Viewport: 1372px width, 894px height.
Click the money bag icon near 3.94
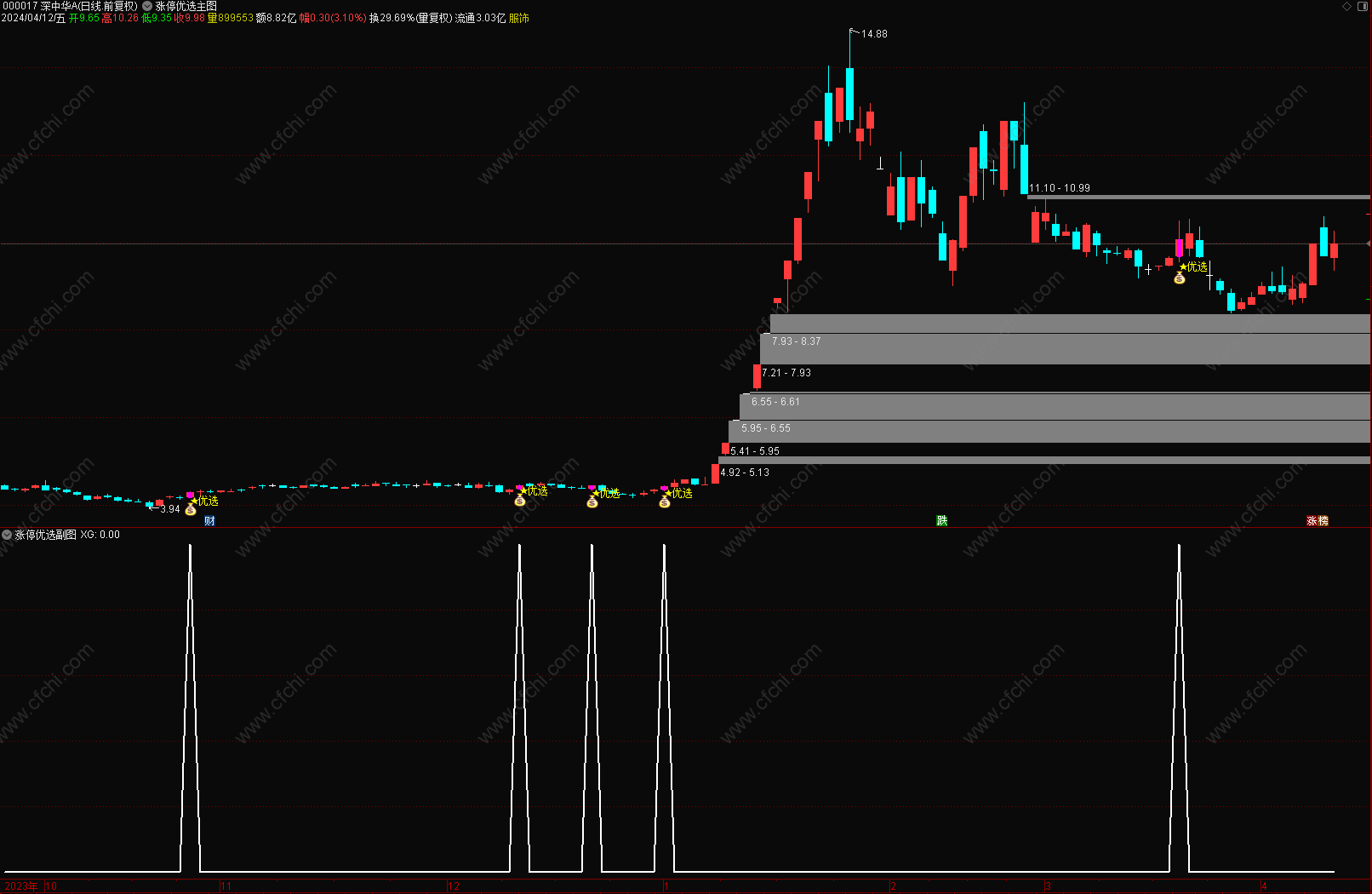point(191,509)
